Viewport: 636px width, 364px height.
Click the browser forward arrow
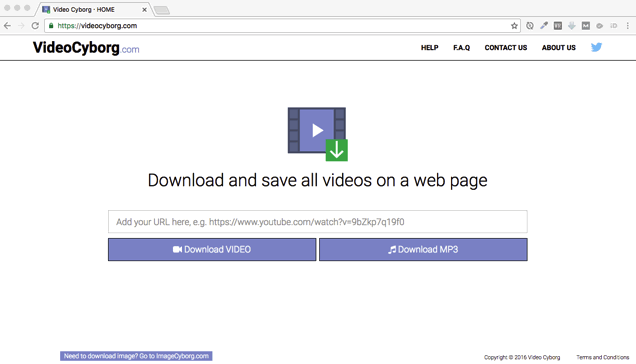point(21,26)
